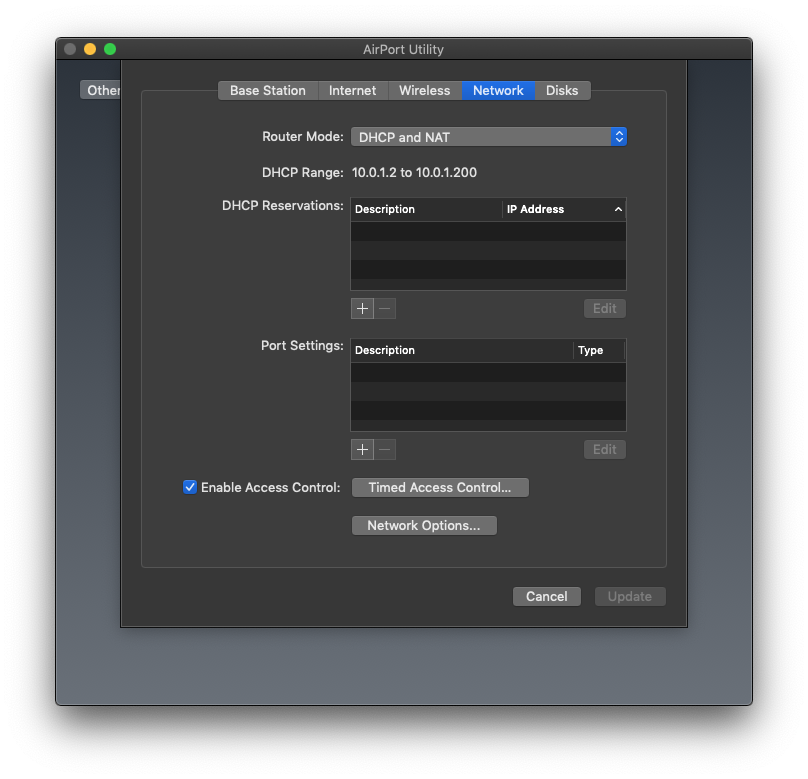Click Edit under DHCP Reservations

(x=604, y=309)
